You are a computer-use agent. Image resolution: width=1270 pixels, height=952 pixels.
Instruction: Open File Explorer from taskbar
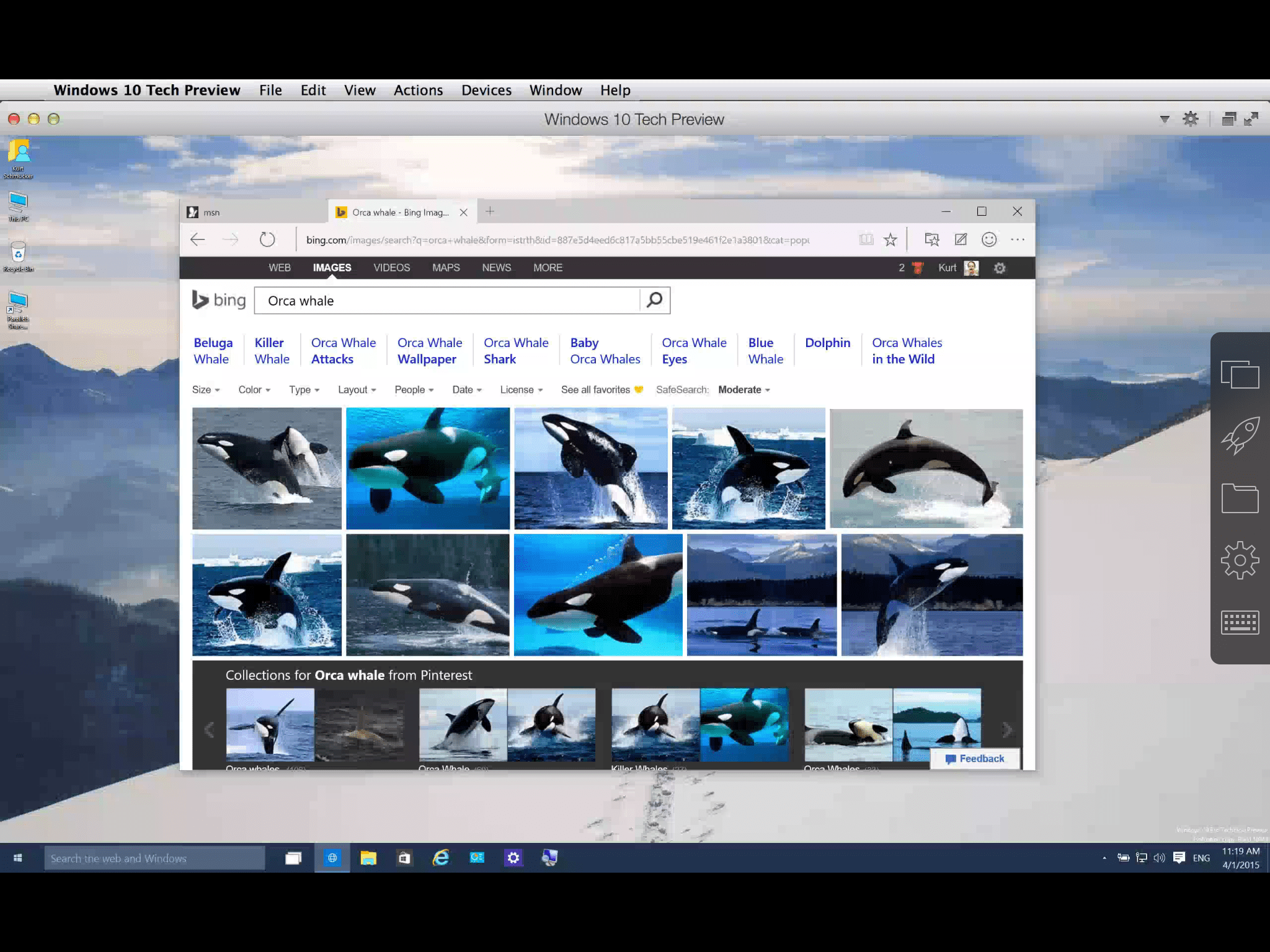368,858
